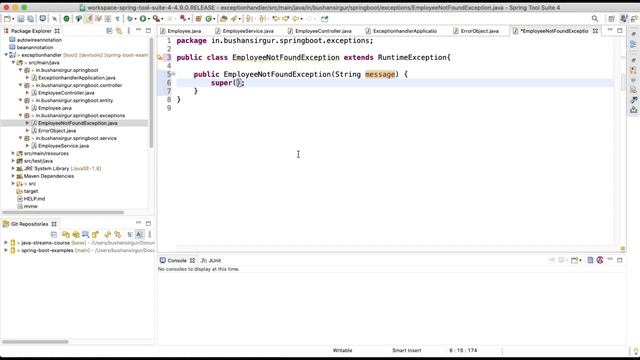Expand spring-boot-examples repository
This screenshot has height=360, width=640.
pyautogui.click(x=6, y=250)
